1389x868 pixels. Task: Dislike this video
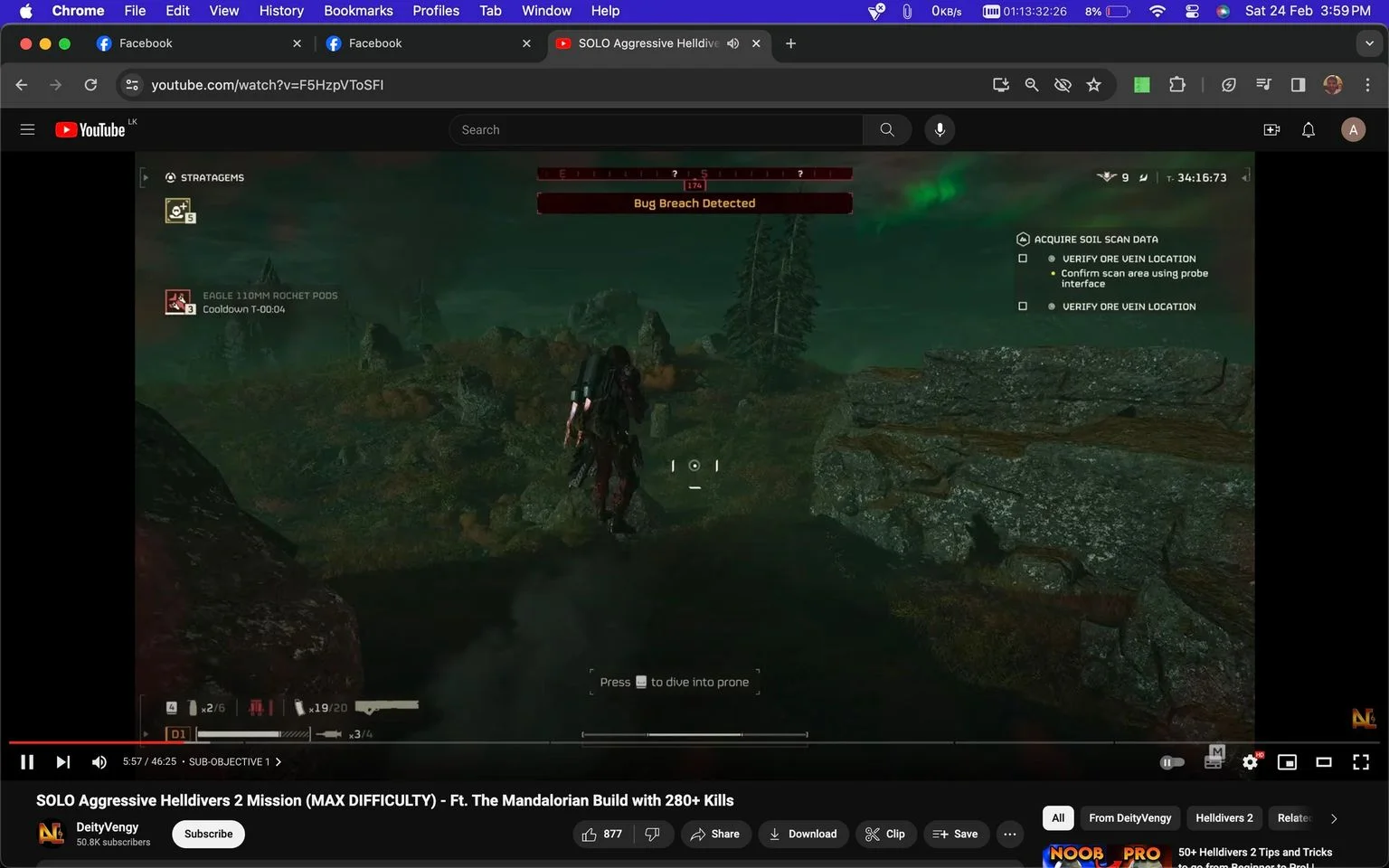pyautogui.click(x=653, y=834)
